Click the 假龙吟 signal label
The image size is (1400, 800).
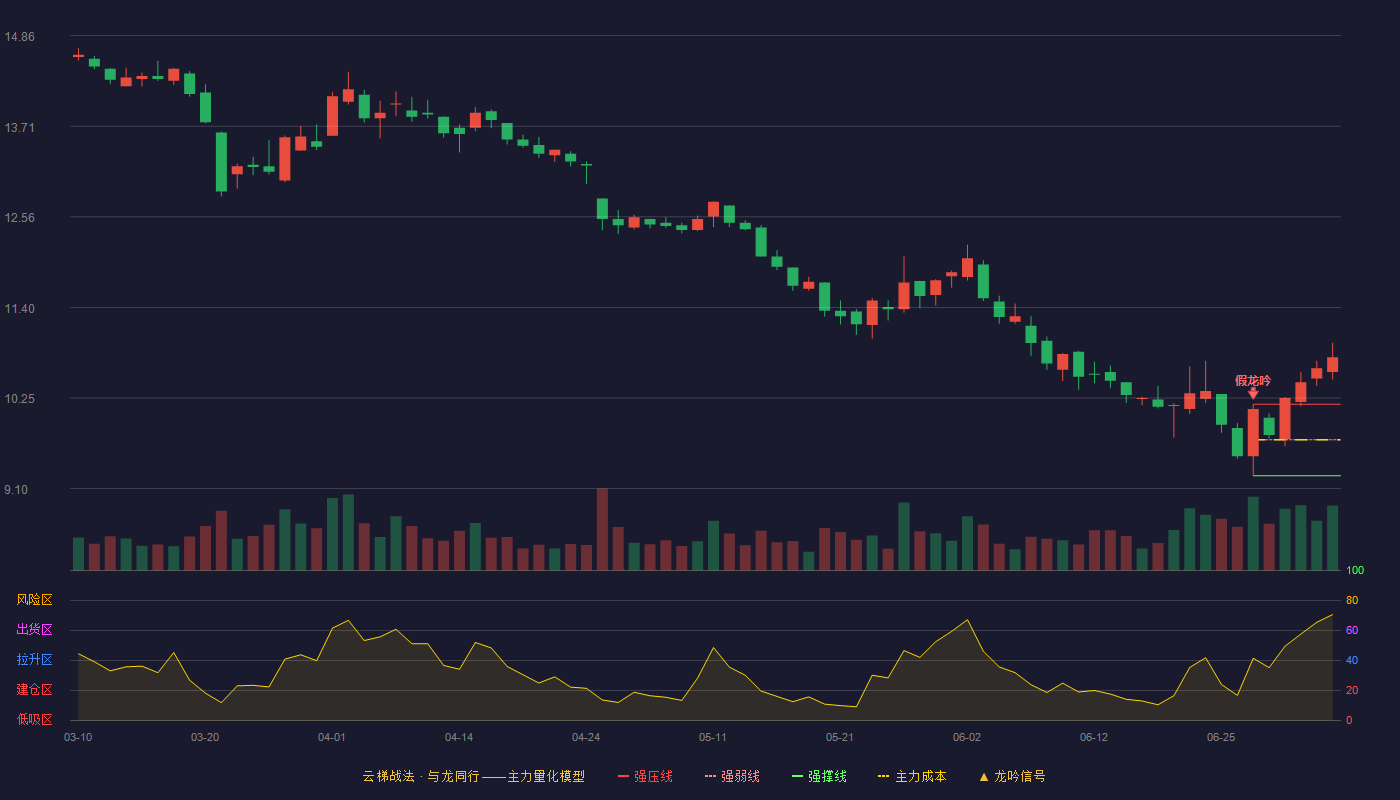point(1253,380)
